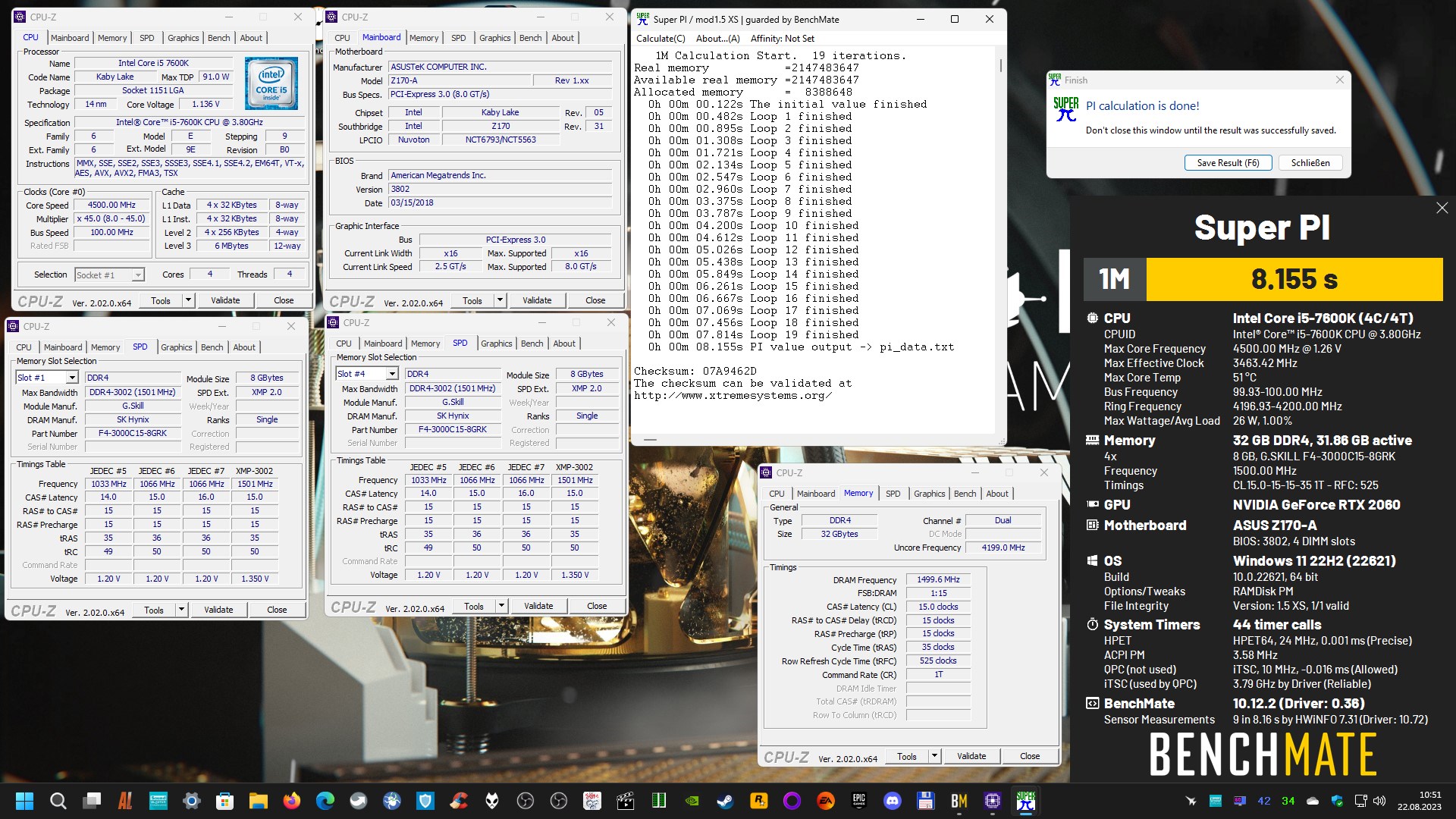Open File Explorer from taskbar
Screen dimensions: 1456x819
coord(258,801)
